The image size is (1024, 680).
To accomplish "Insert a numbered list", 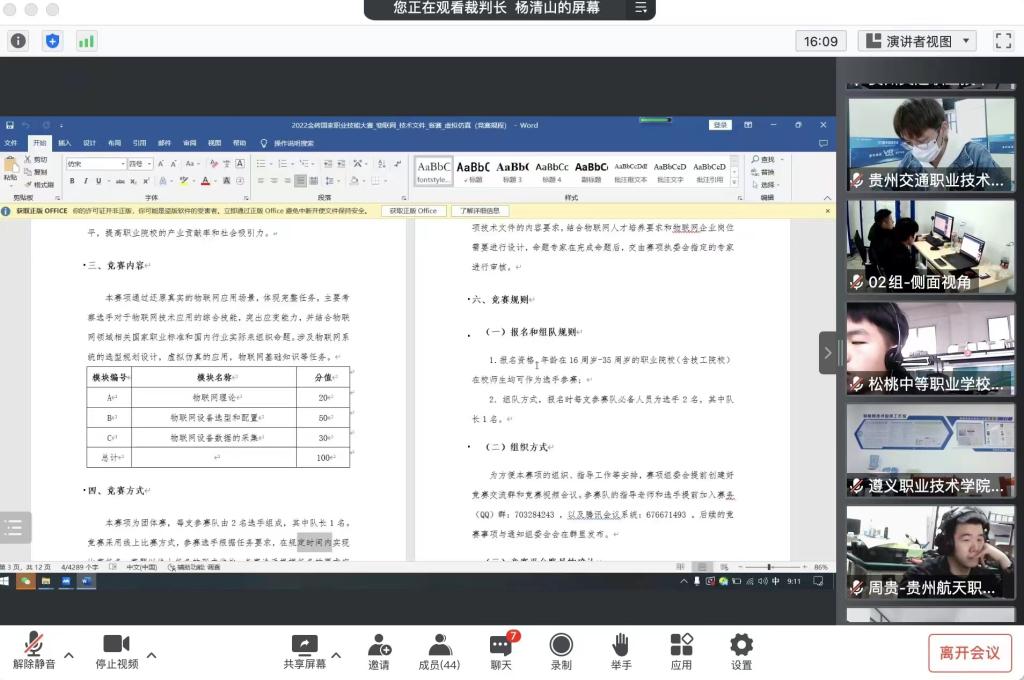I will 283,163.
